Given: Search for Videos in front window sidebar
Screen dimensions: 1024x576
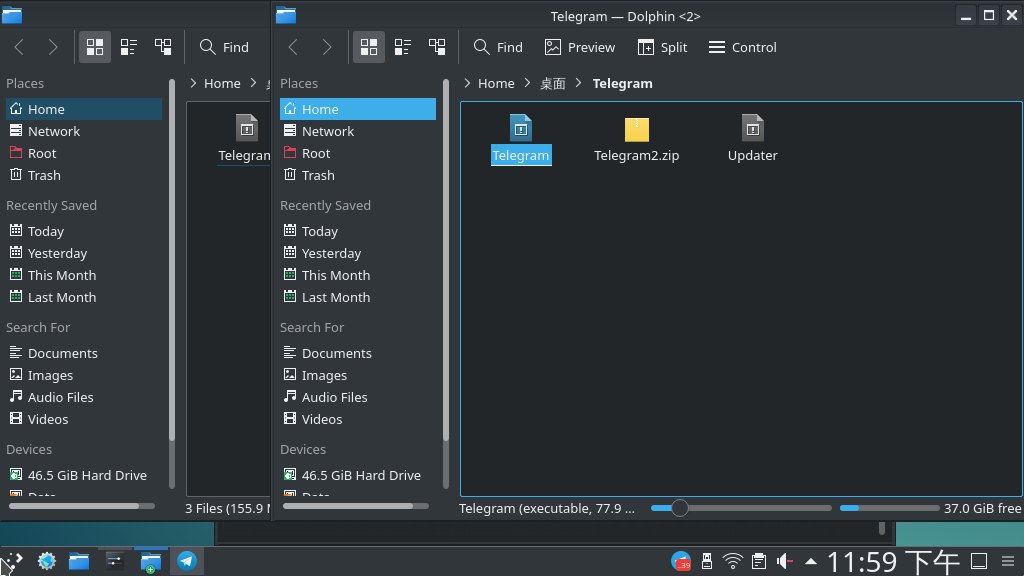Looking at the screenshot, I should click(x=358, y=420).
